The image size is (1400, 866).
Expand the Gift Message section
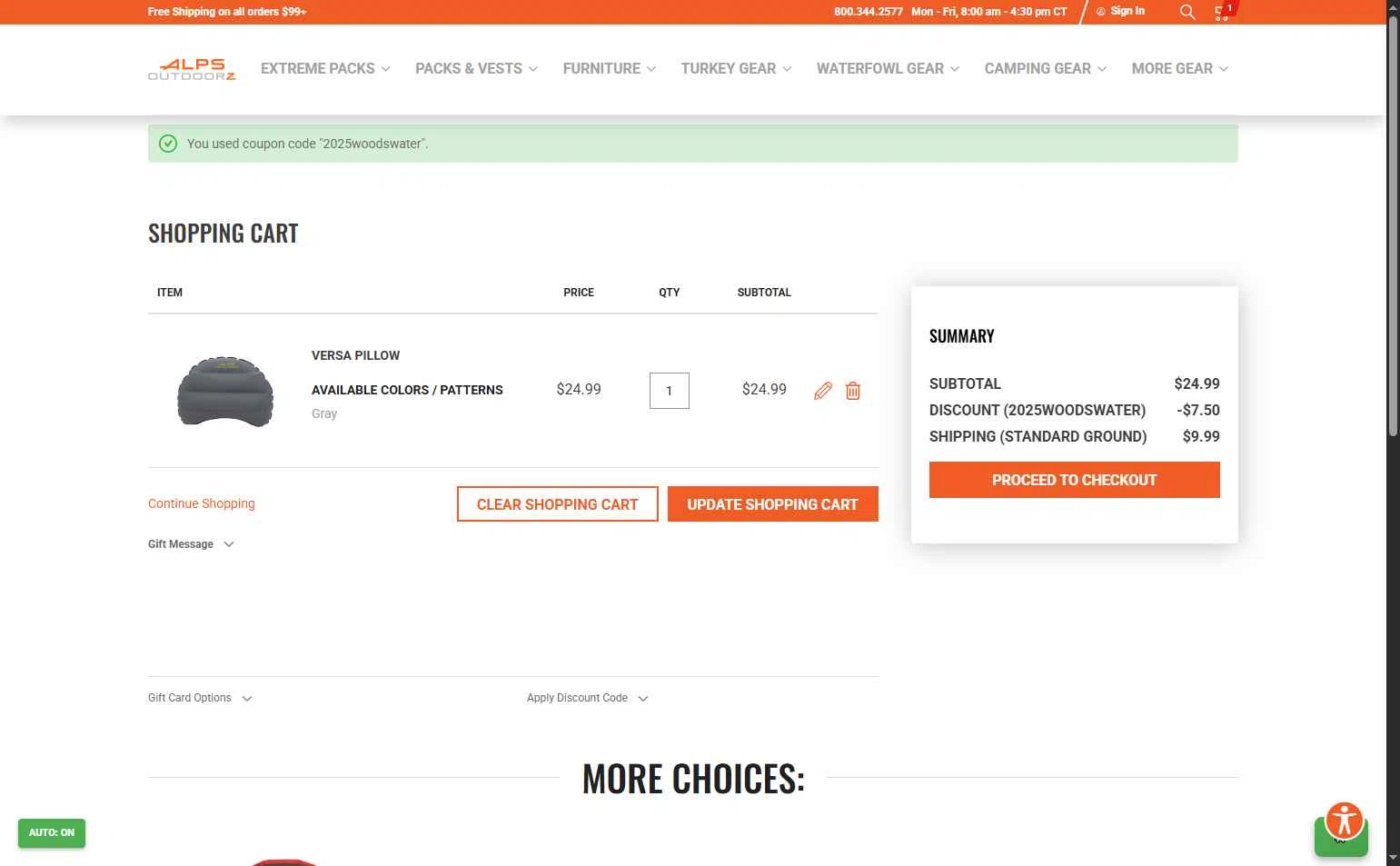pyautogui.click(x=191, y=544)
